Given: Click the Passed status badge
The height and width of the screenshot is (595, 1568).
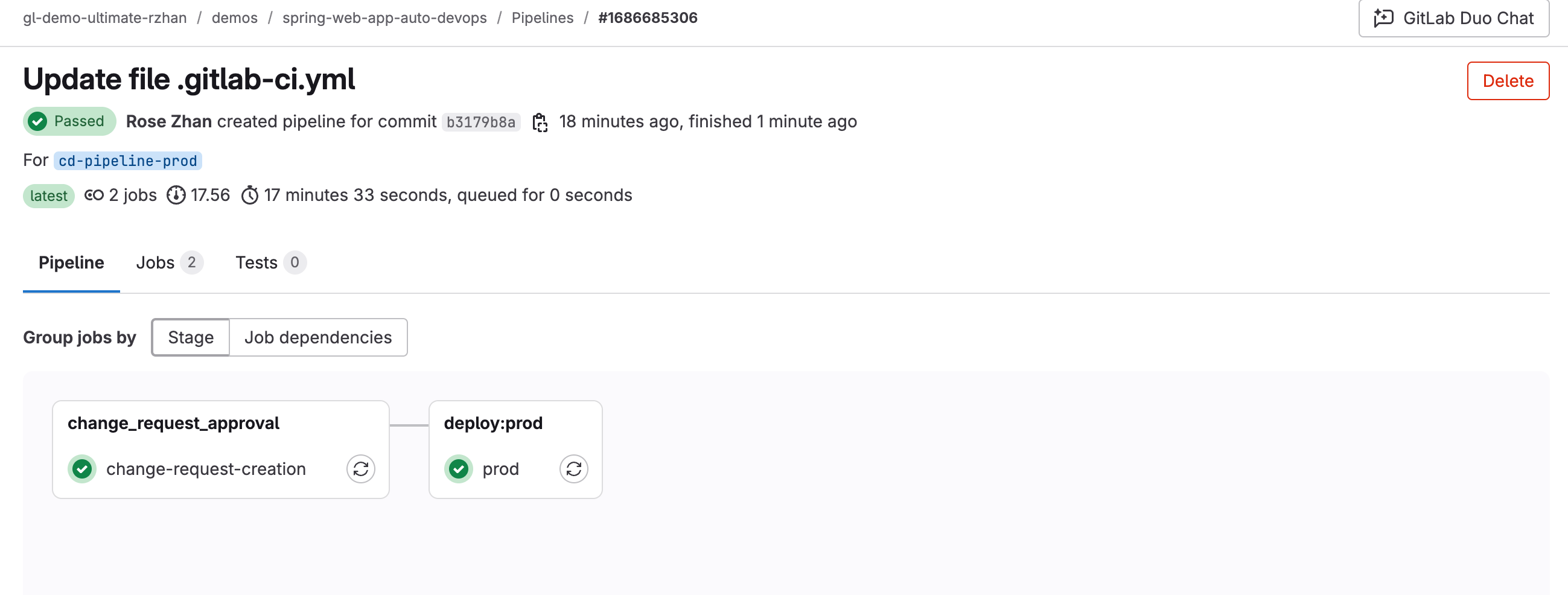Looking at the screenshot, I should (x=69, y=122).
